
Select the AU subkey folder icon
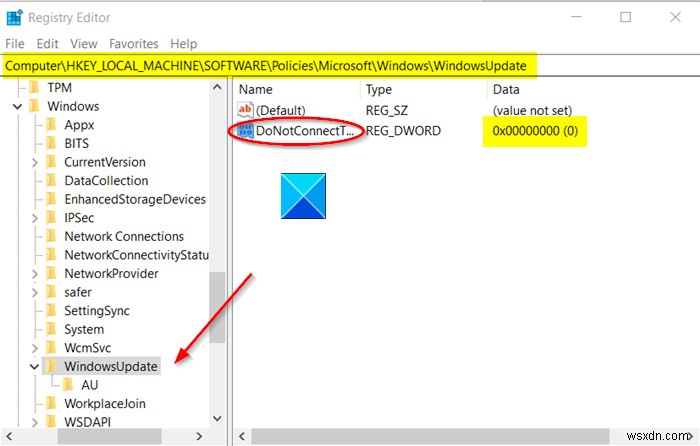pyautogui.click(x=68, y=385)
